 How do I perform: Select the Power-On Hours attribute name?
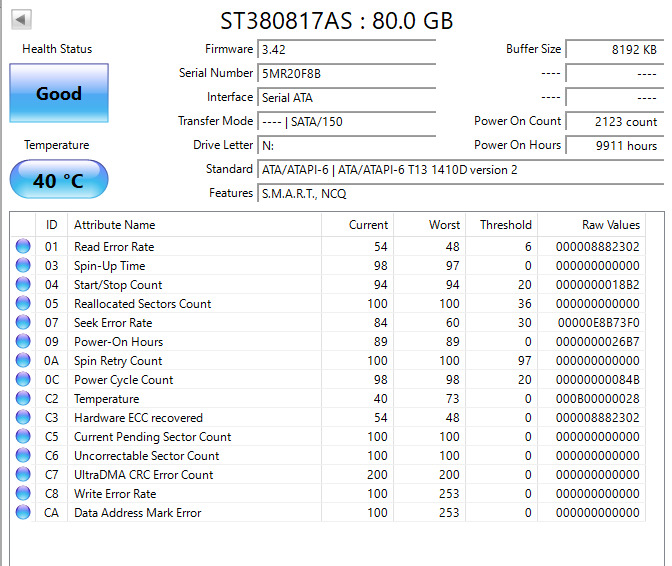click(119, 342)
